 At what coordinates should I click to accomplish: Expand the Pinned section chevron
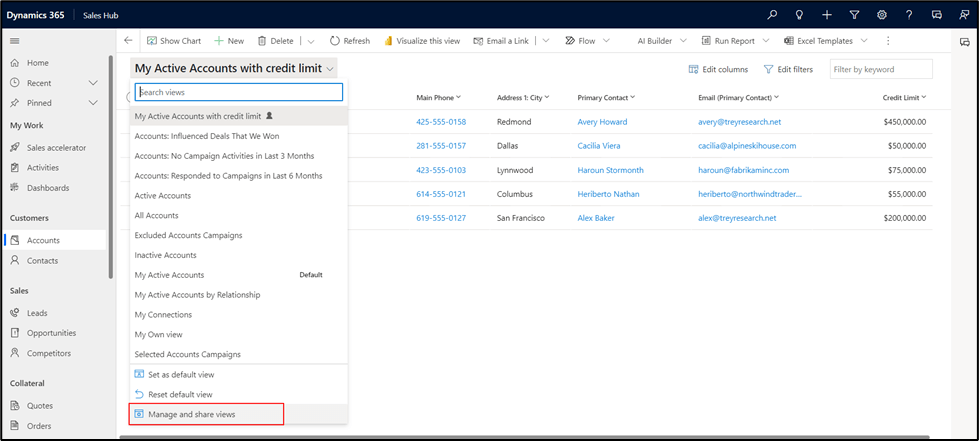tap(93, 103)
